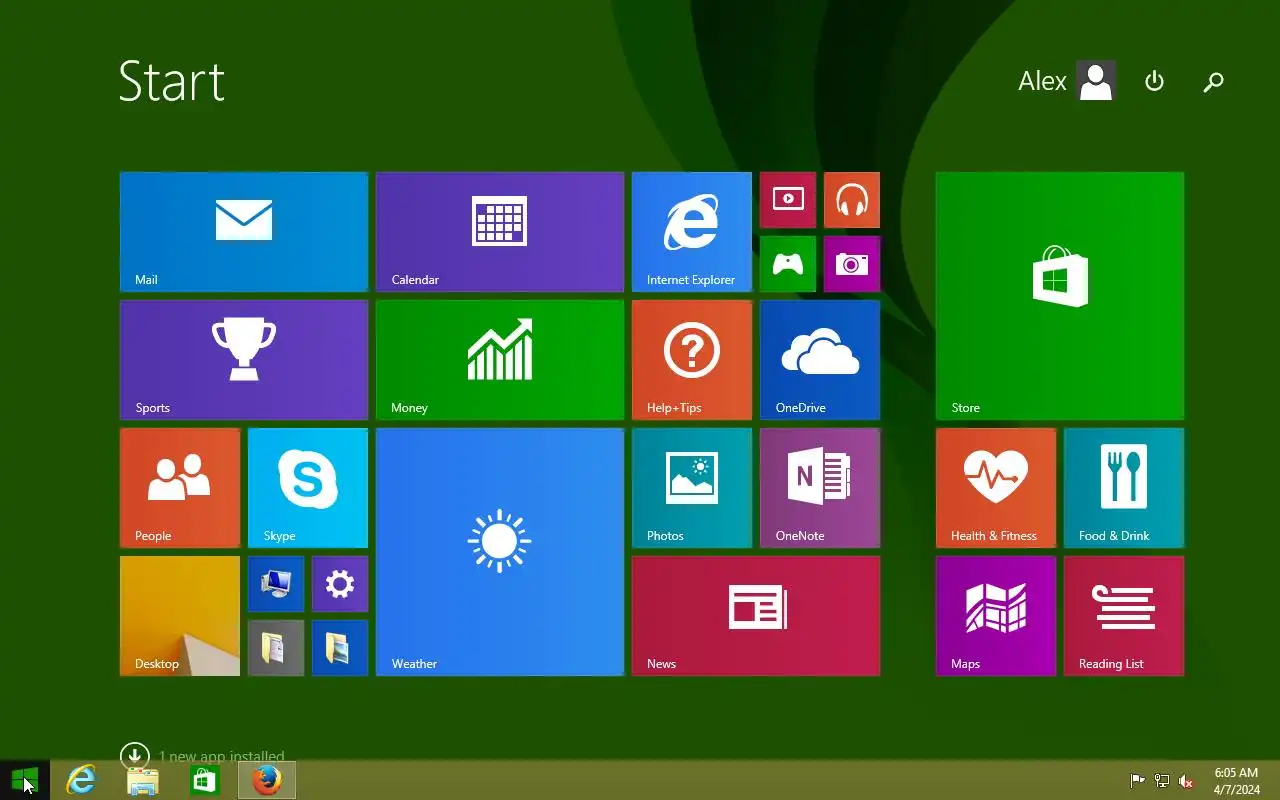This screenshot has width=1280, height=800.
Task: Open the Action Center flag icon
Action: click(1137, 781)
